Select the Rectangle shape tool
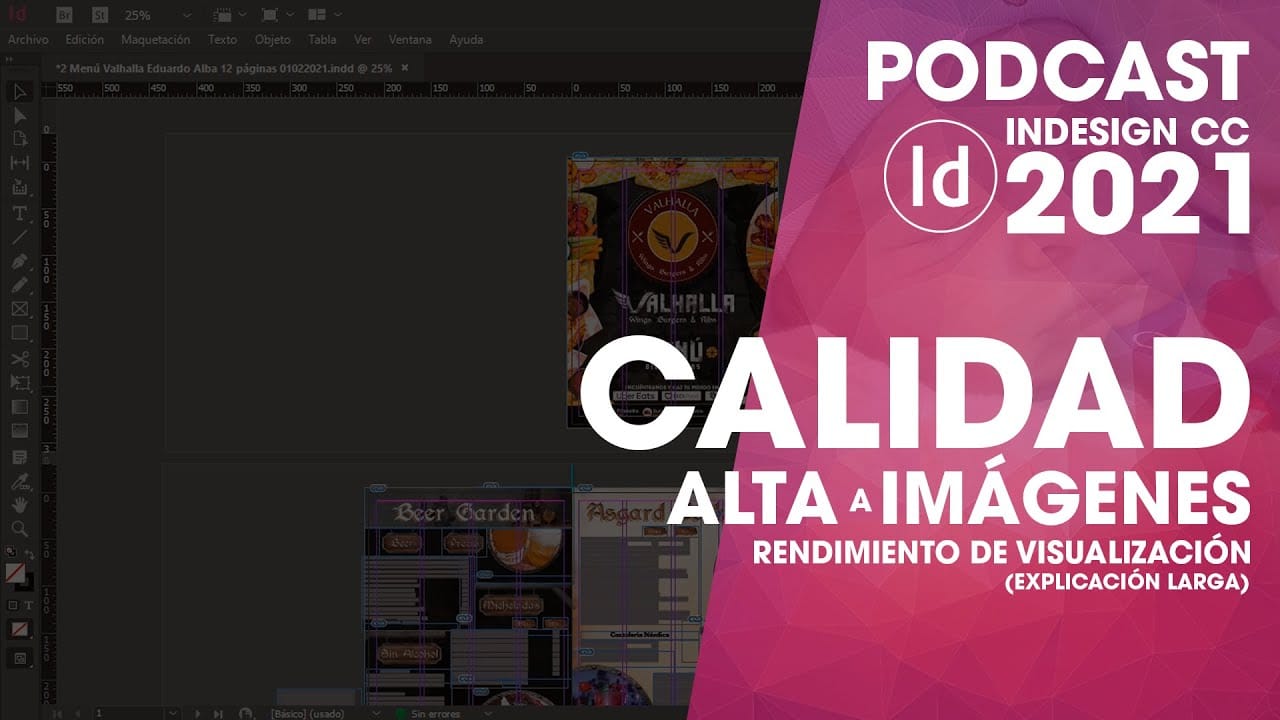The width and height of the screenshot is (1280, 720). click(19, 333)
